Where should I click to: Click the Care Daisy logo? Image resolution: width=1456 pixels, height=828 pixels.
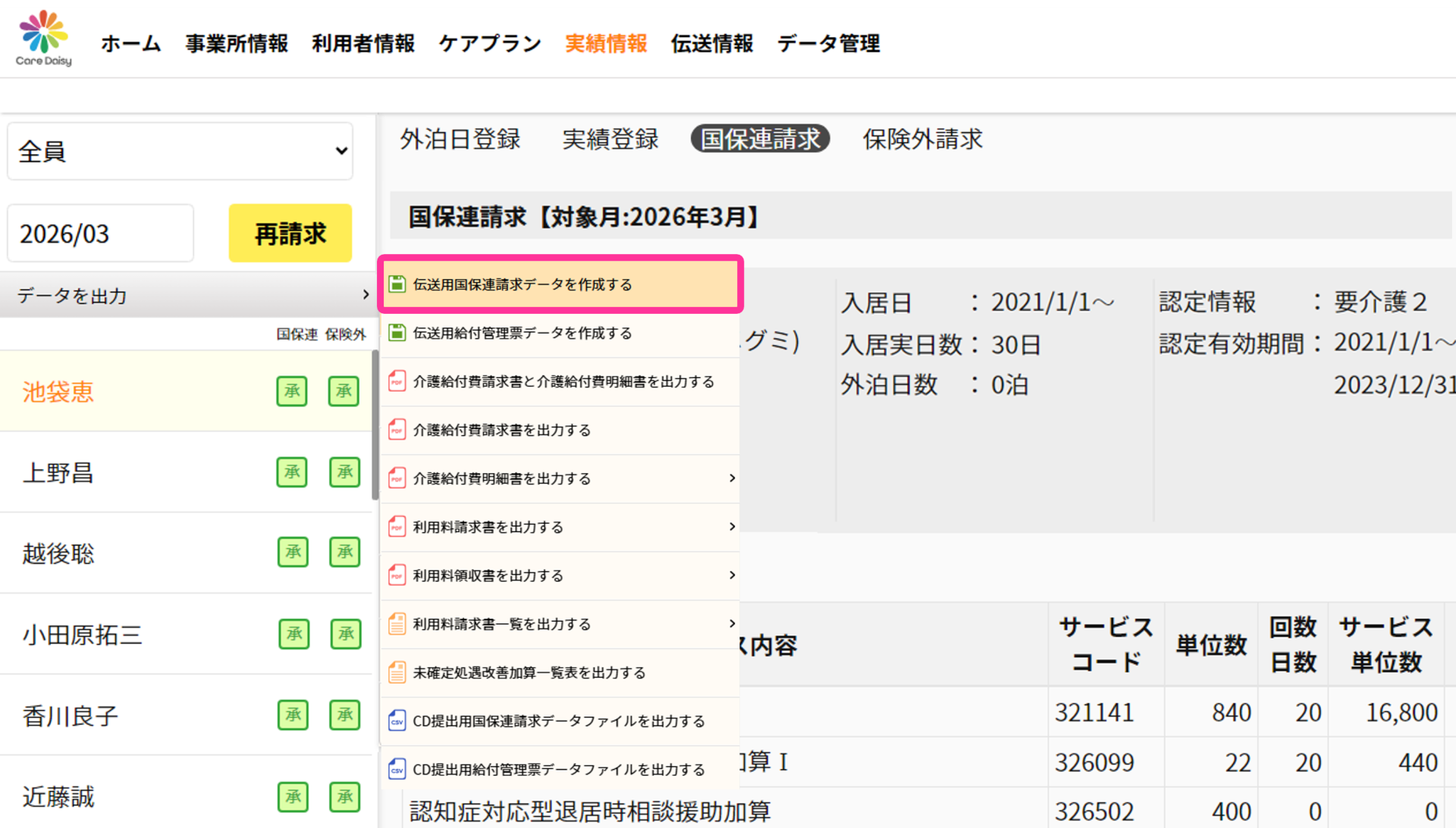(x=44, y=39)
